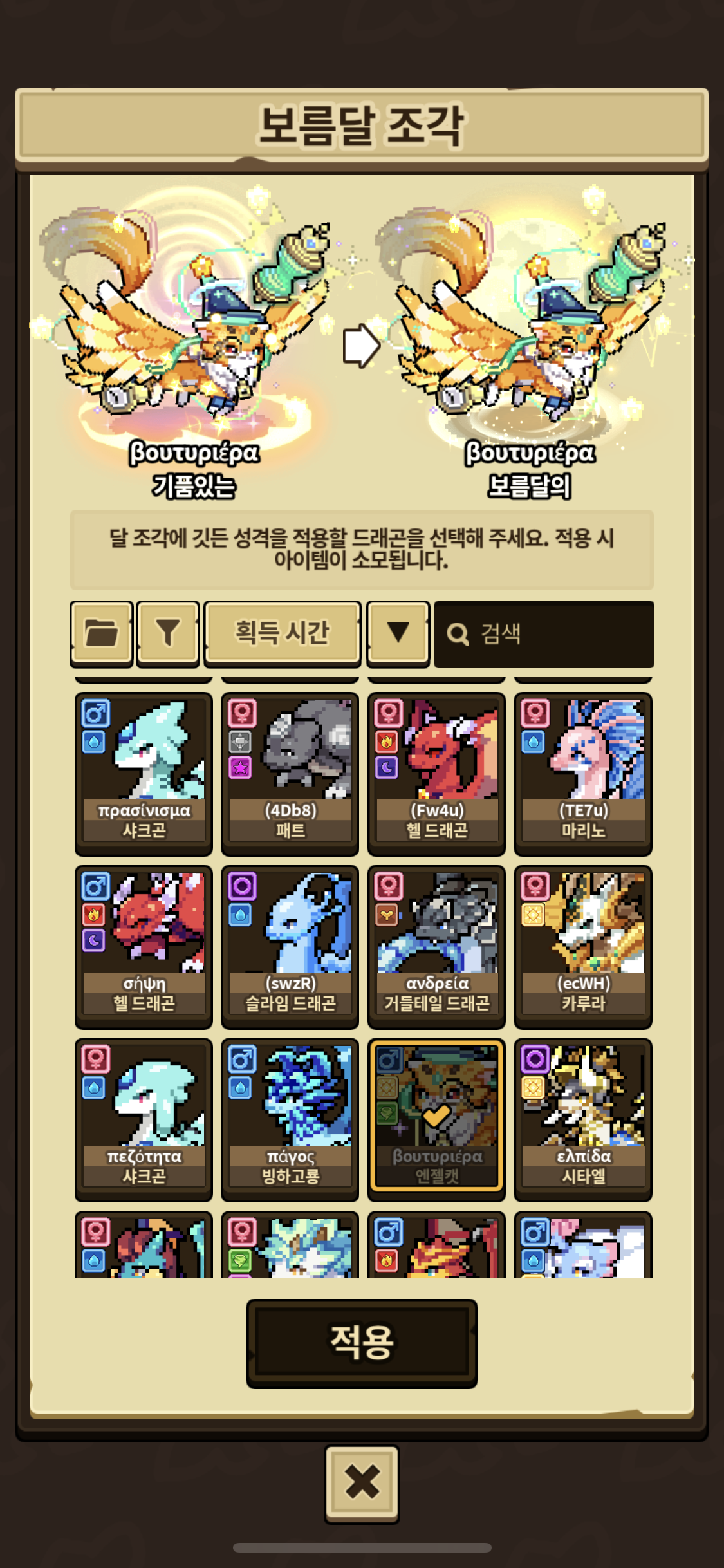The height and width of the screenshot is (1568, 724).
Task: Pick the ανδρεία 거들테일 드래곤 card
Action: [x=436, y=947]
